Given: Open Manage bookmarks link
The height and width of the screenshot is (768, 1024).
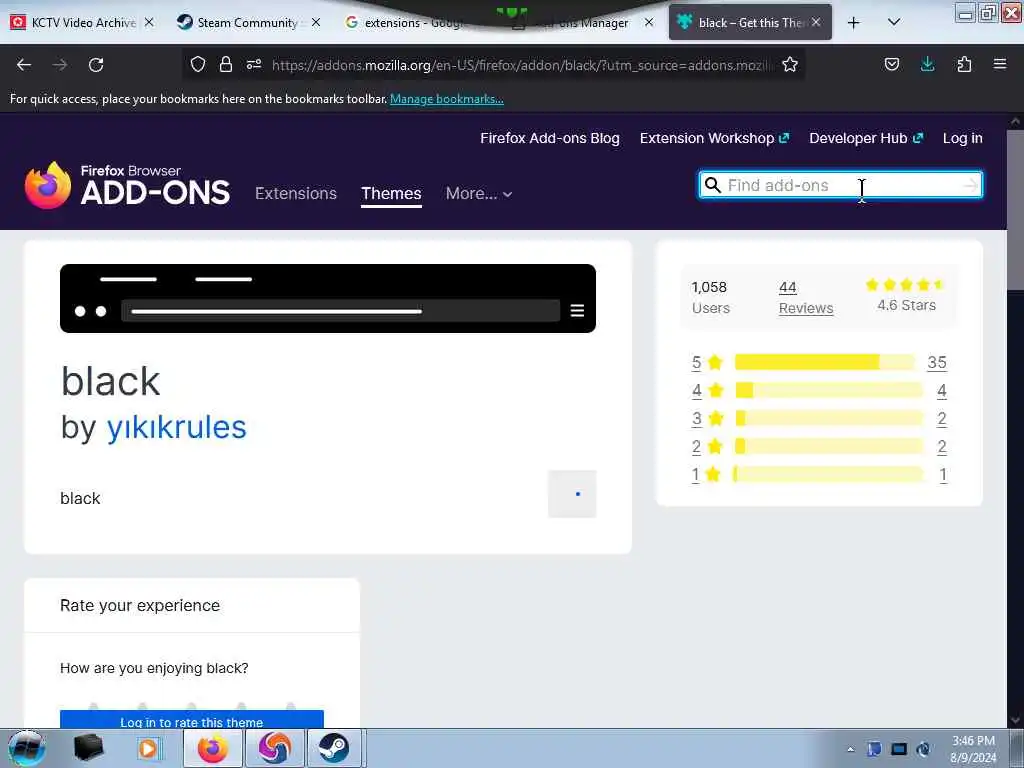Looking at the screenshot, I should click(447, 99).
